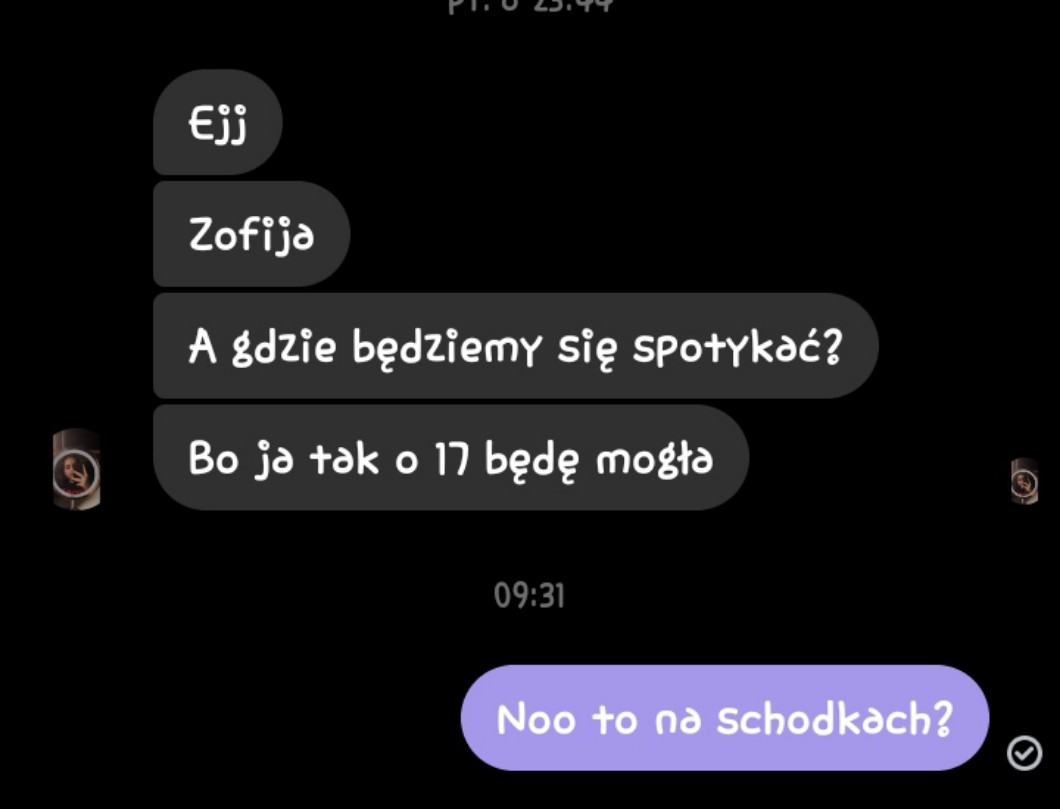Open the sender's profile picture beside messages
The height and width of the screenshot is (809, 1060).
coord(76,469)
